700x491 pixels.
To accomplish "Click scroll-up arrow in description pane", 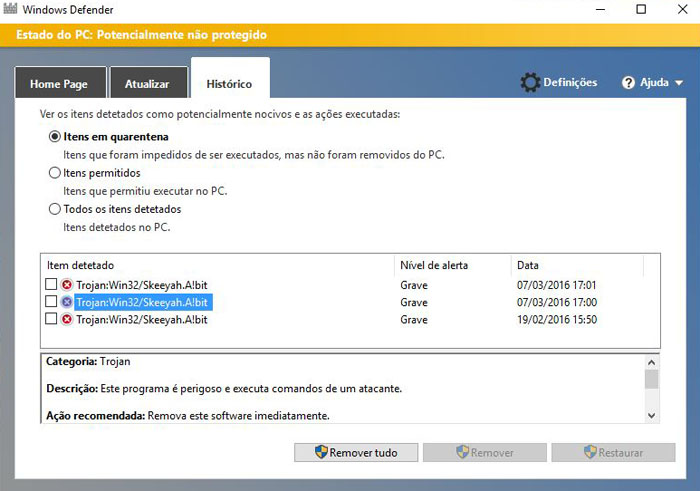I will click(x=651, y=362).
